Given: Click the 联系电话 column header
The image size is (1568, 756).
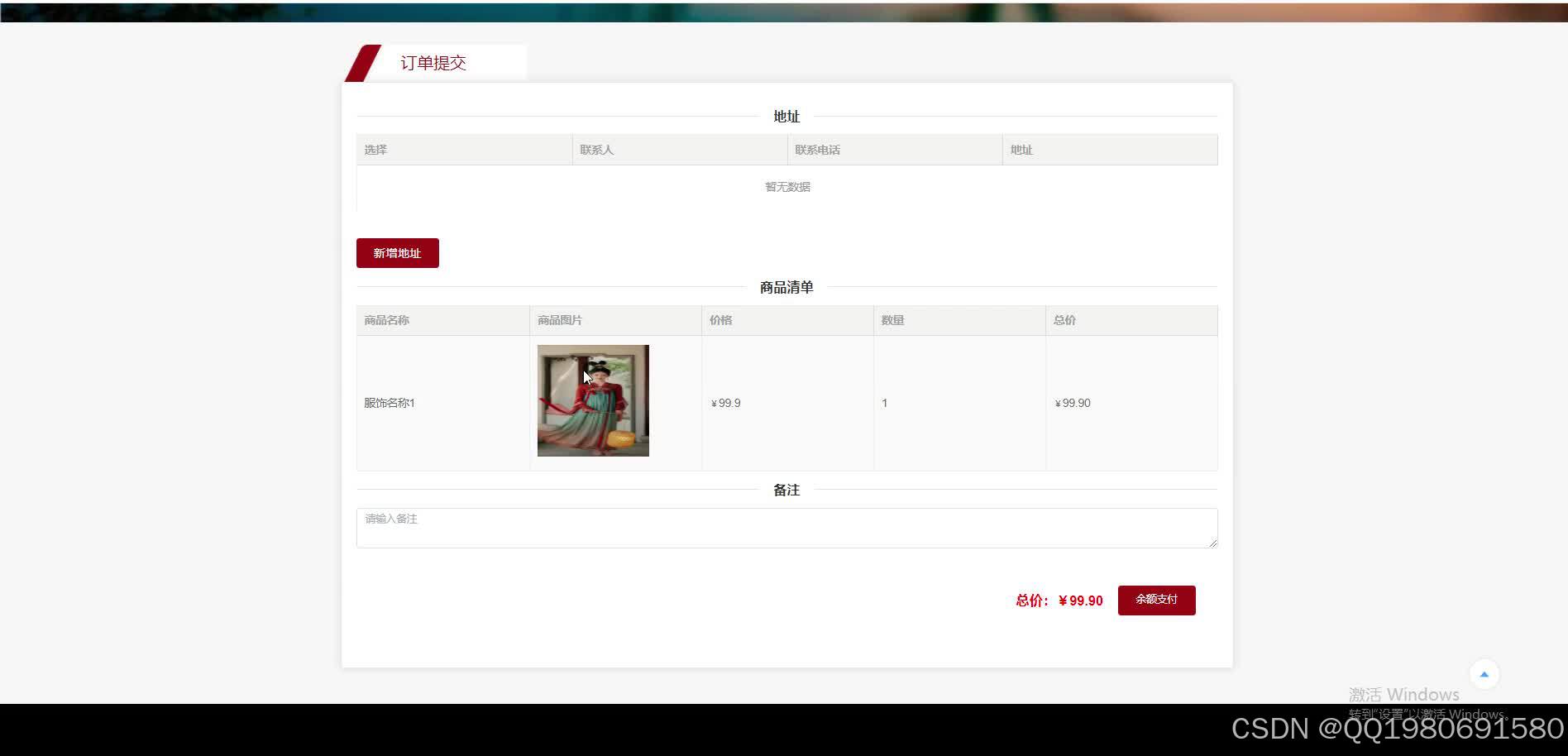Looking at the screenshot, I should coord(895,150).
